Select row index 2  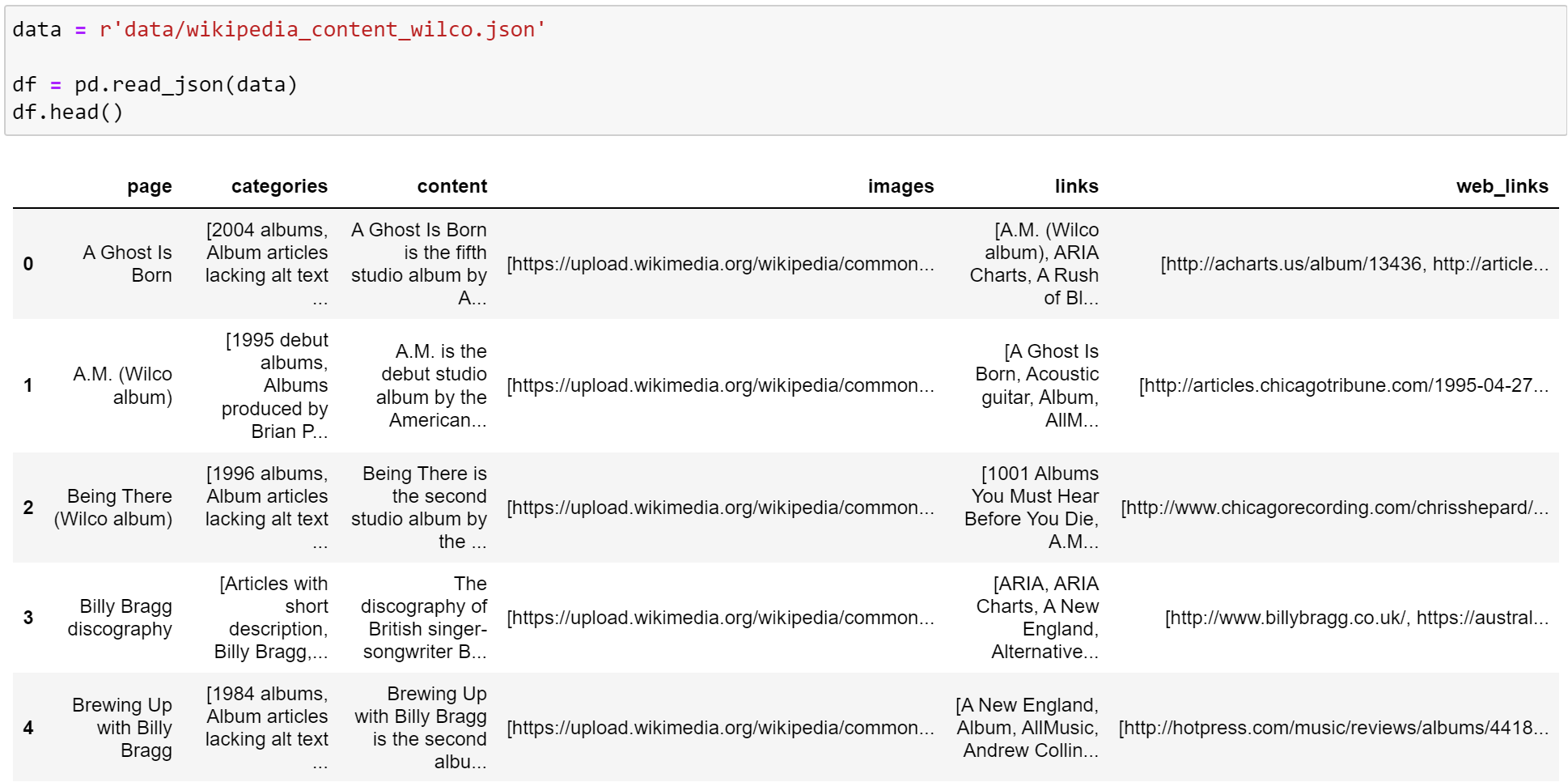(x=28, y=508)
